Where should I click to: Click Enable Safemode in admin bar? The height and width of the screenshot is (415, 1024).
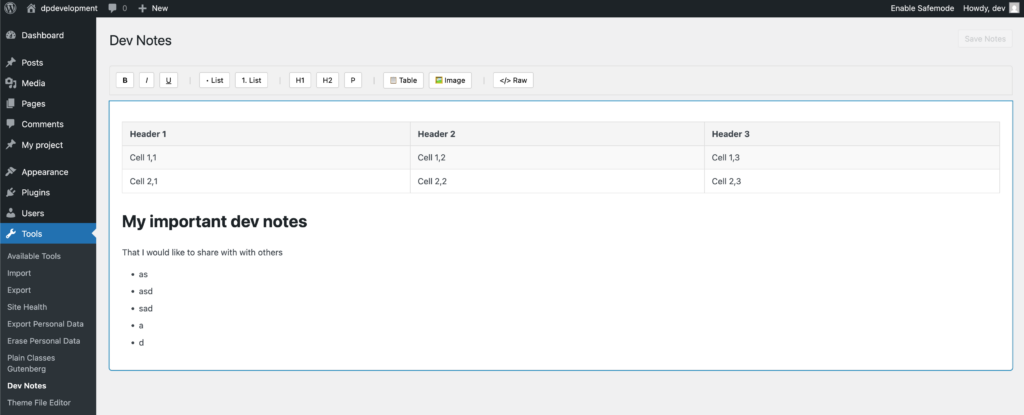pos(922,8)
